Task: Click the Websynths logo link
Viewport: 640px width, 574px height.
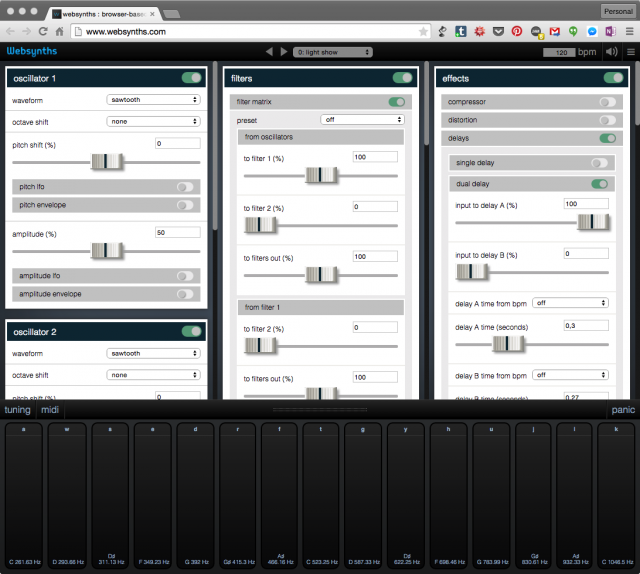Action: 30,50
